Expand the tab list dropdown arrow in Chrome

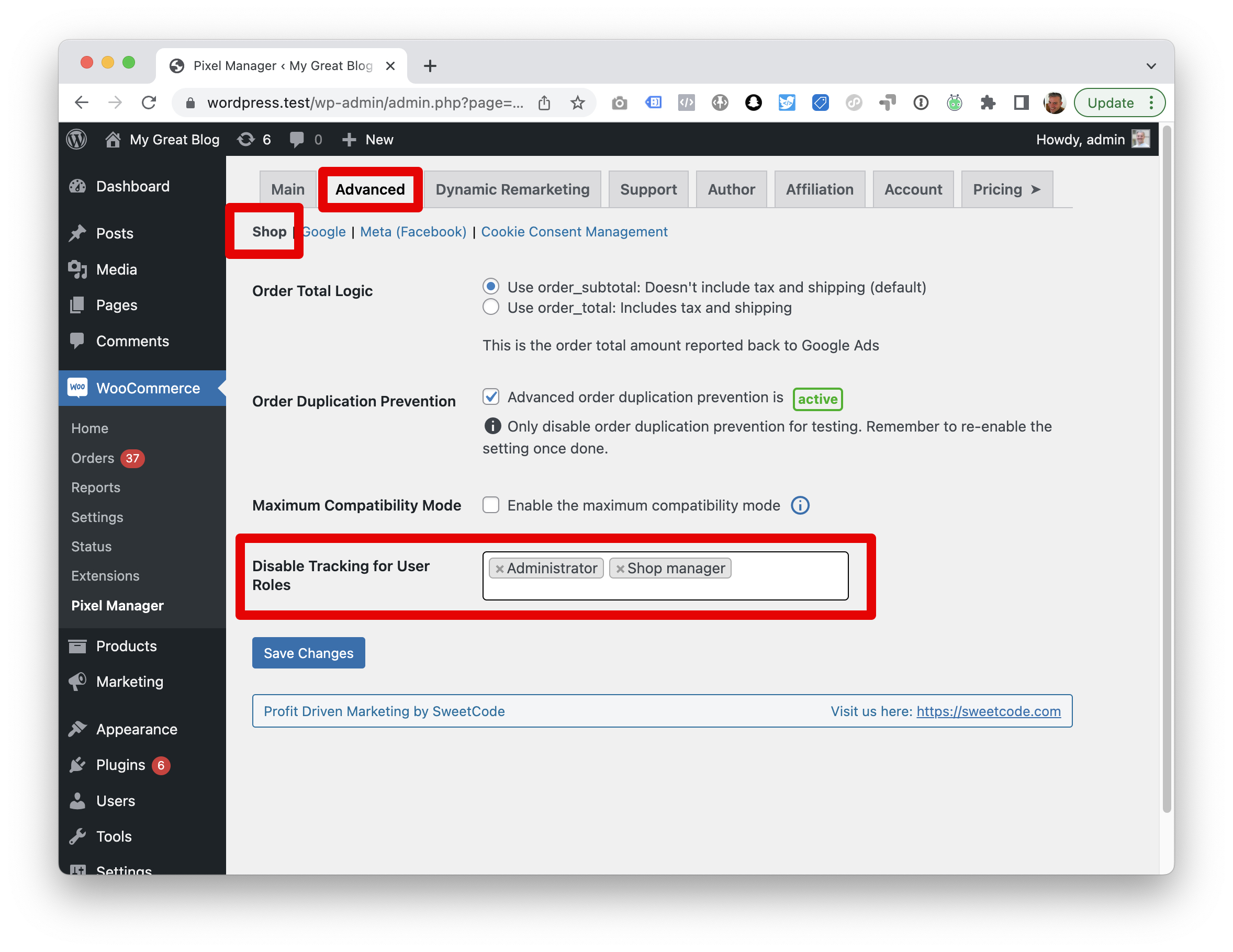(x=1151, y=66)
